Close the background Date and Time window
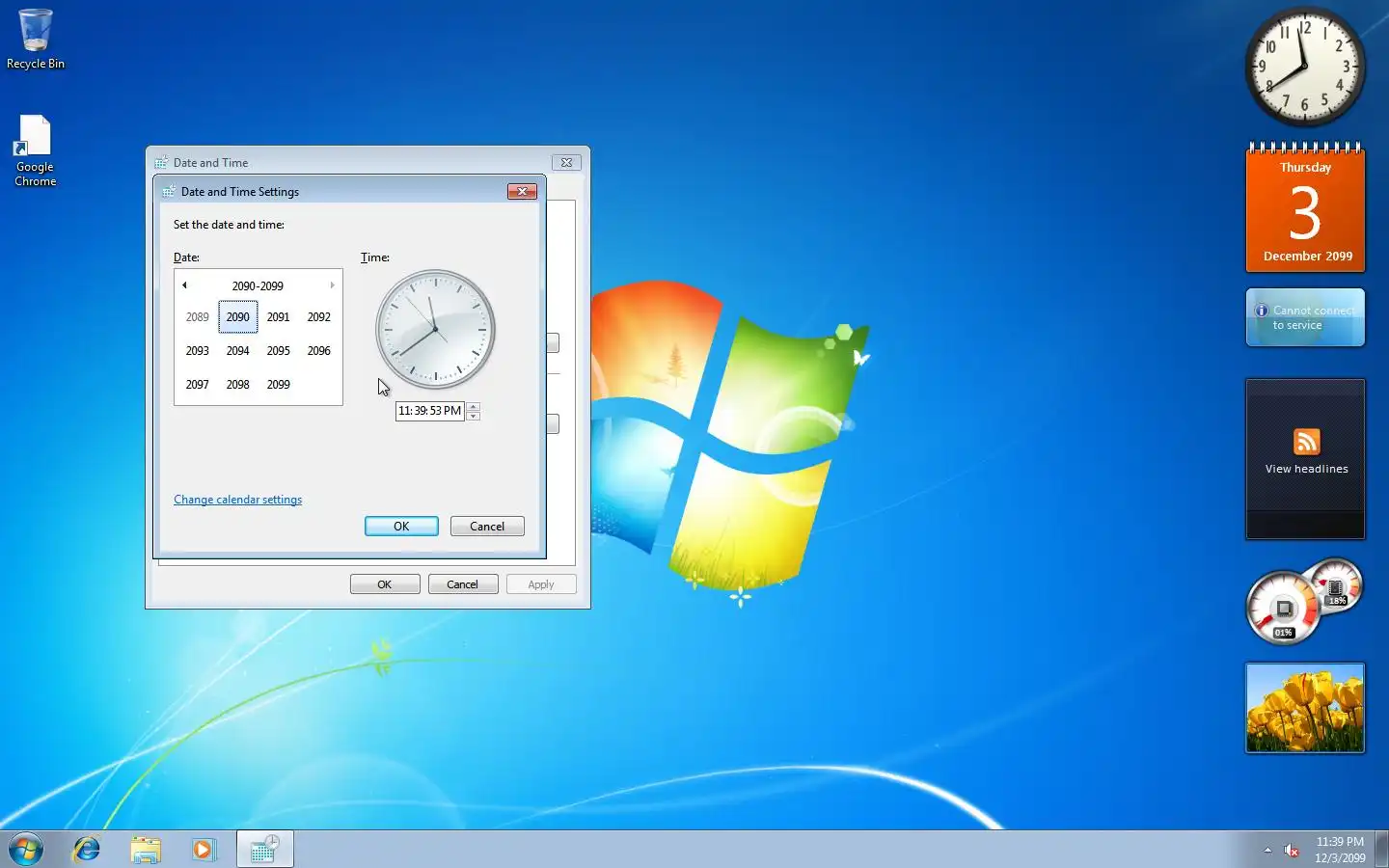Viewport: 1389px width, 868px height. (x=566, y=162)
